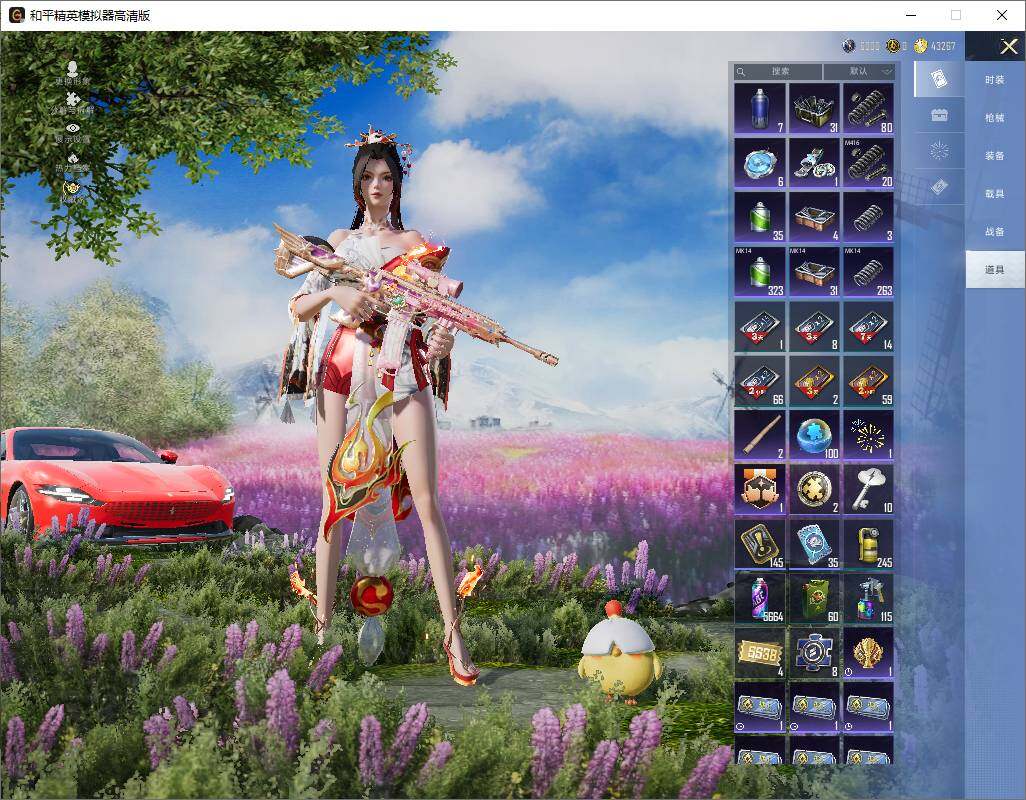Click the 热力 flame icon on left sidebar
The width and height of the screenshot is (1026, 800).
[x=72, y=157]
